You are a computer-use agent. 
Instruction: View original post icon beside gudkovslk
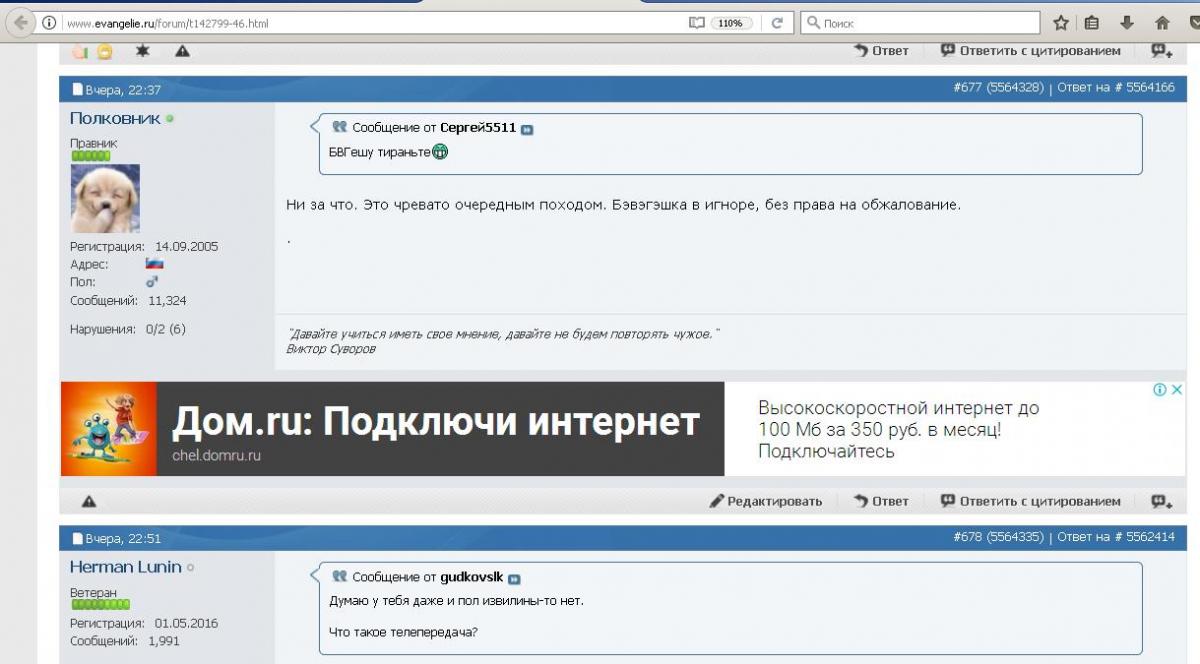coord(514,579)
